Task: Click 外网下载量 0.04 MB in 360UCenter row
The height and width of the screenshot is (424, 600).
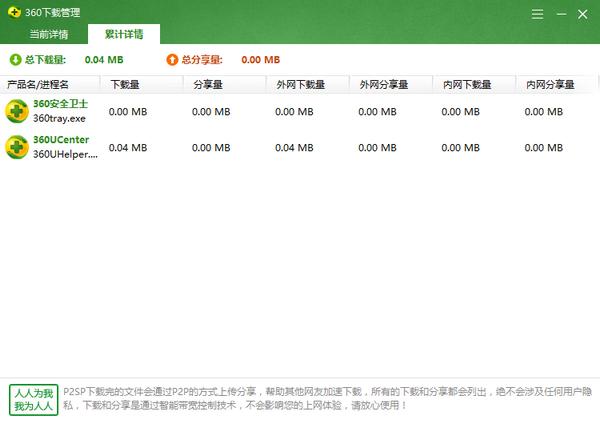Action: coord(294,148)
